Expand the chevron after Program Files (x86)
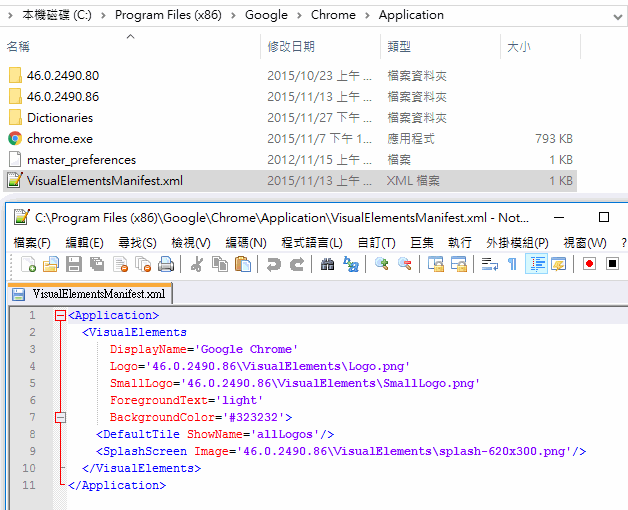628x510 pixels. click(x=233, y=16)
